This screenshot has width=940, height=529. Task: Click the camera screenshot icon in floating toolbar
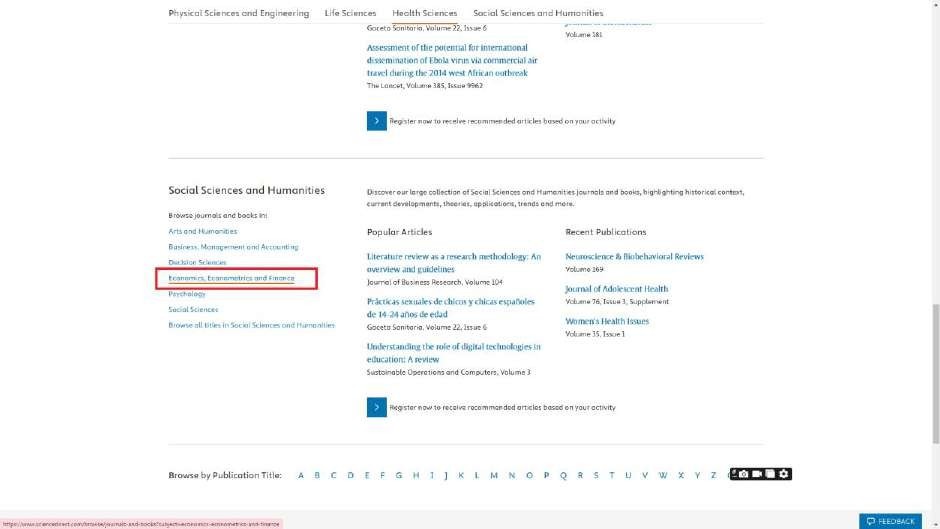[x=744, y=473]
